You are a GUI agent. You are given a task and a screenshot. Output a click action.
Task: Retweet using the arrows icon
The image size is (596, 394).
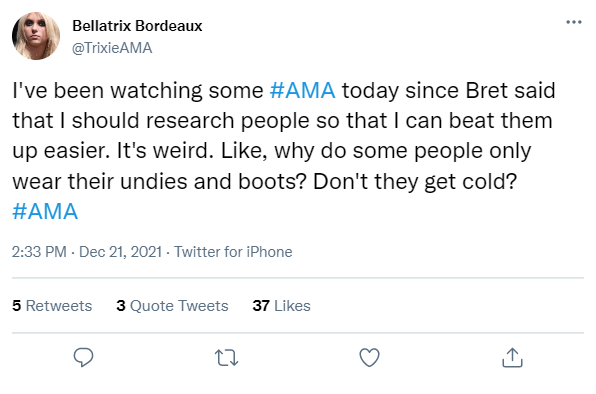pos(227,358)
